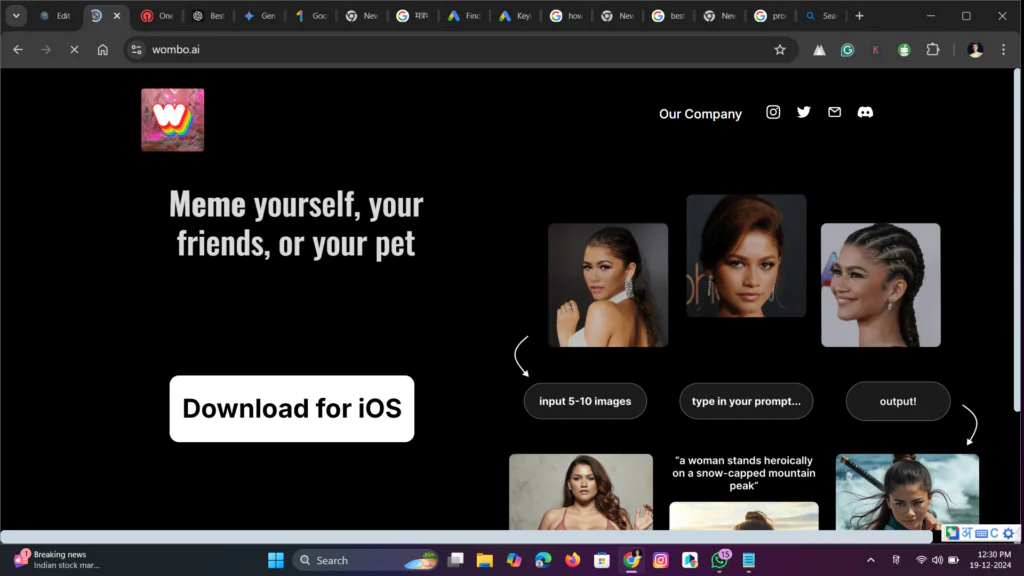Open the Extensions puzzle icon

[x=933, y=50]
